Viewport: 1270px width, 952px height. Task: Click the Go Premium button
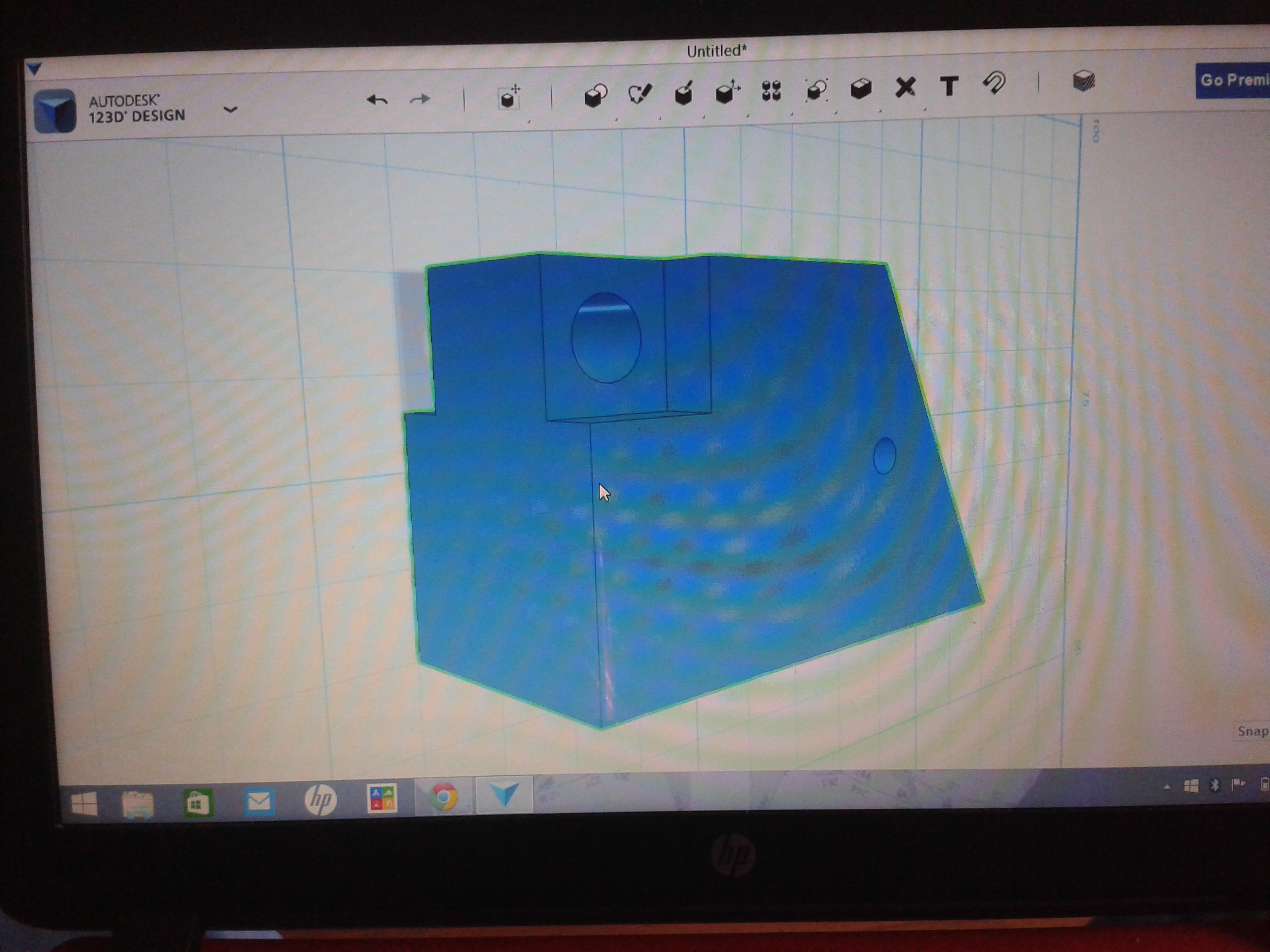click(x=1232, y=80)
